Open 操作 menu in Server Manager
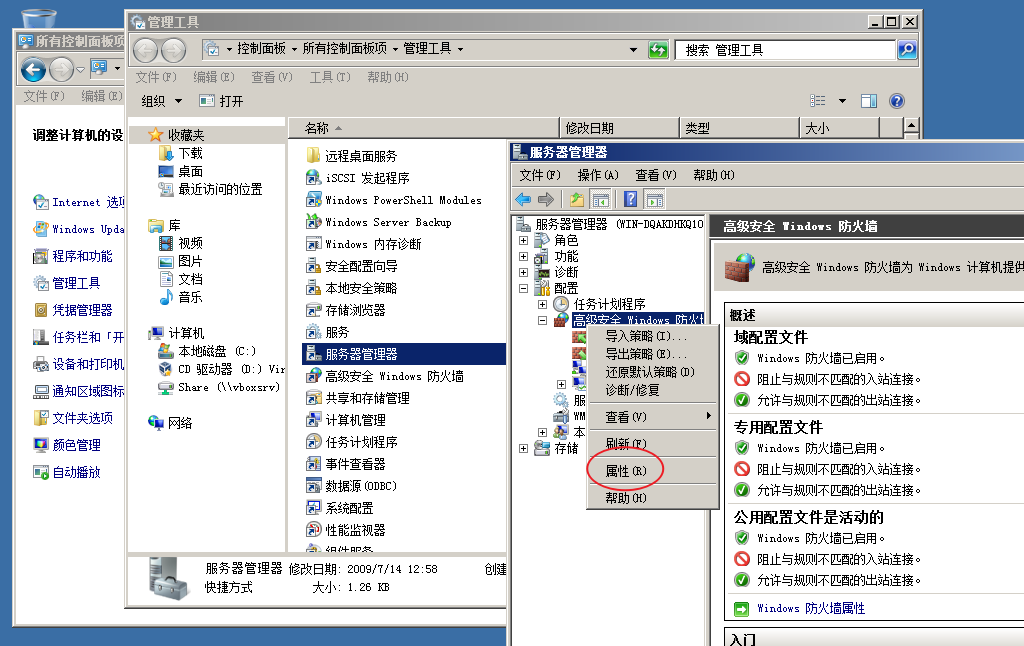Screen dimensions: 1024x646 [598, 175]
